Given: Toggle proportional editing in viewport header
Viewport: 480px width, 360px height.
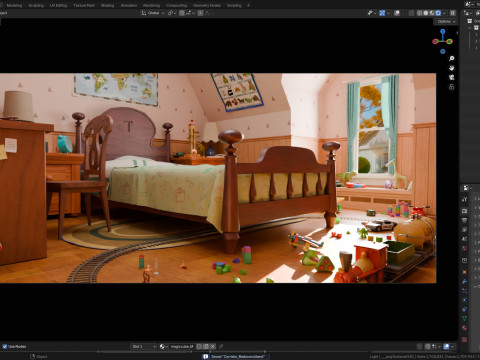Looking at the screenshot, I should [200, 13].
